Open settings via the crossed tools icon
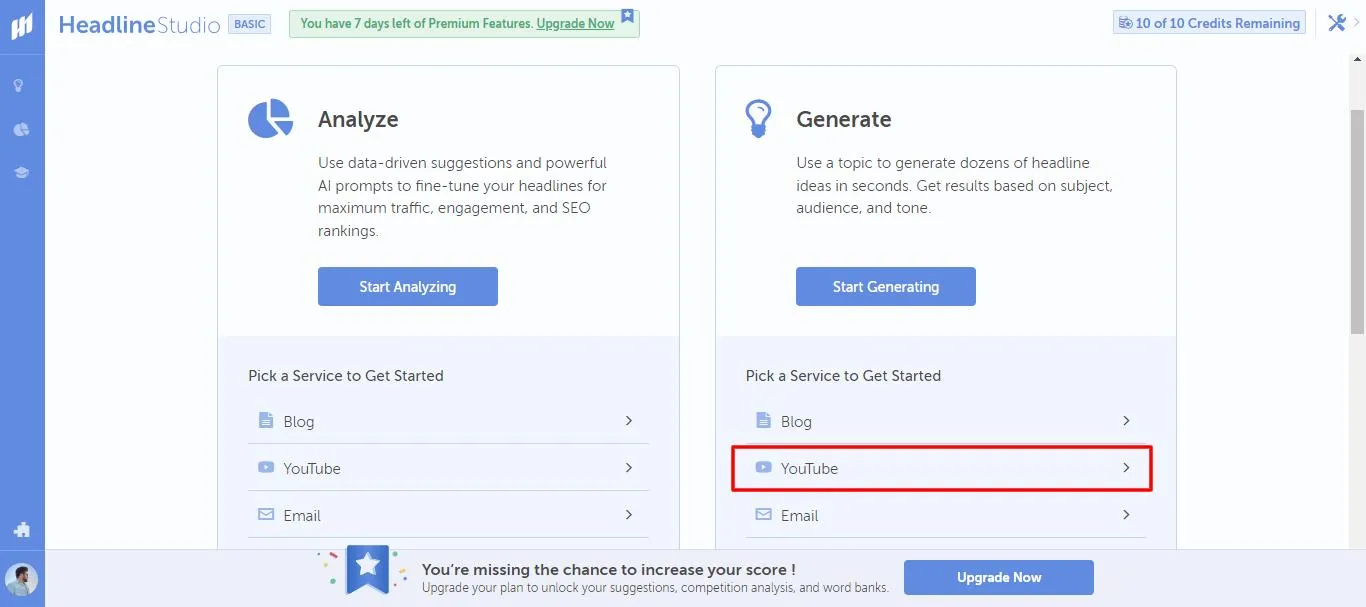The height and width of the screenshot is (607, 1366). click(1337, 21)
